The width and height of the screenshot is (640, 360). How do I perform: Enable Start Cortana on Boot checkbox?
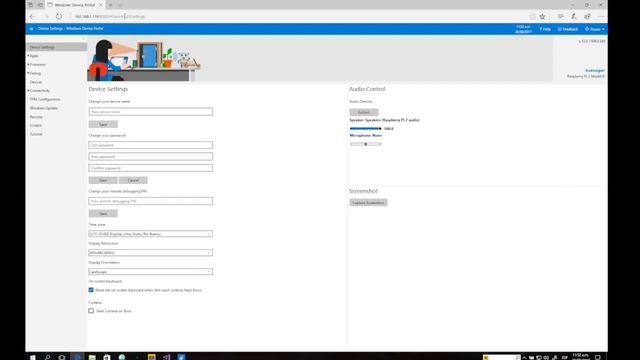coord(91,311)
